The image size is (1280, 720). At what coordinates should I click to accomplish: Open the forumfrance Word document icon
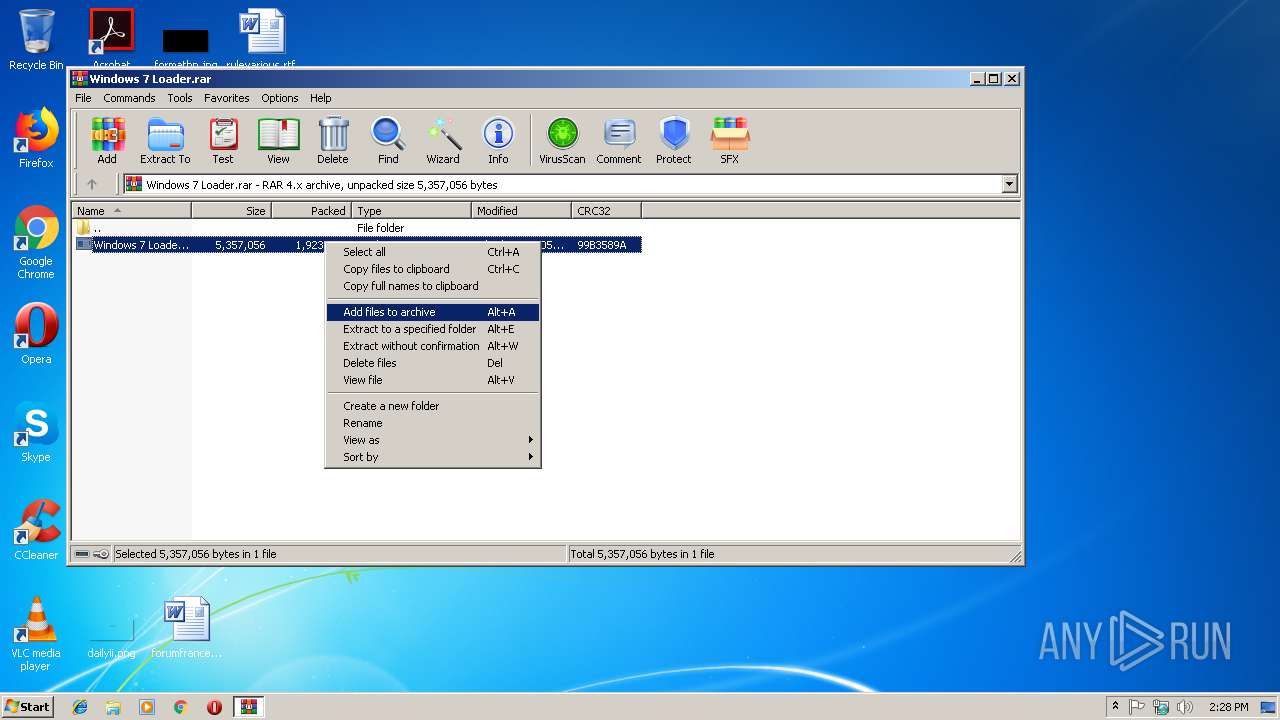click(x=187, y=628)
